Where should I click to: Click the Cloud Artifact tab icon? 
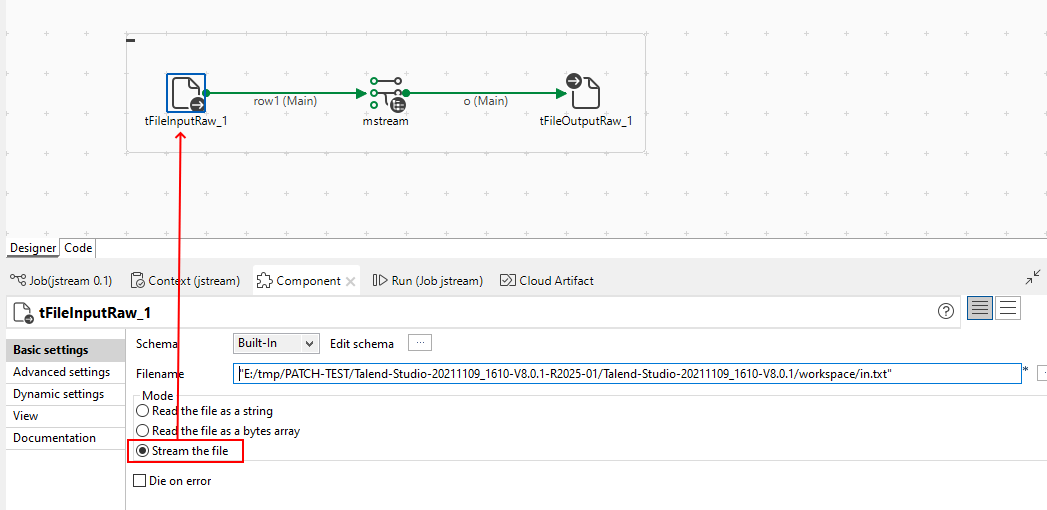click(x=507, y=280)
